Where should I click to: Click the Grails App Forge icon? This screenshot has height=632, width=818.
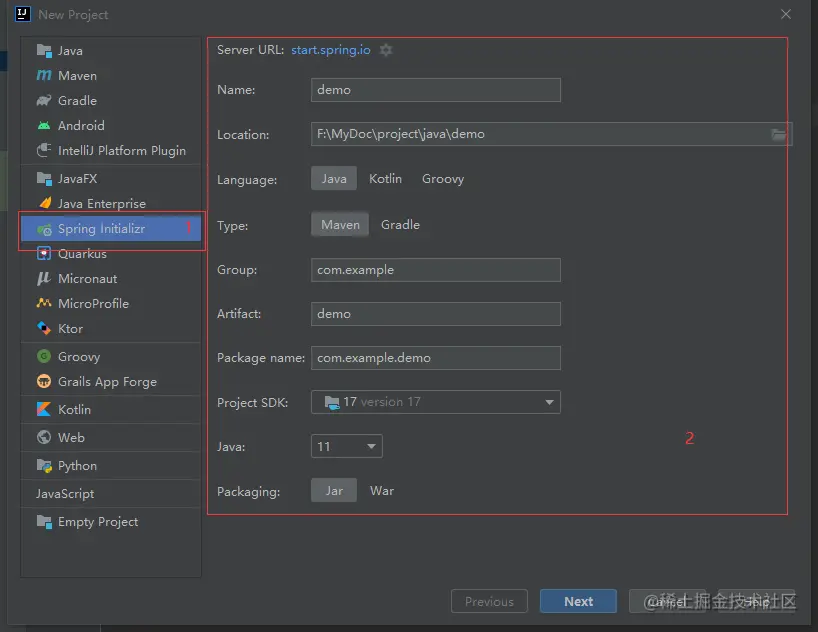(44, 381)
